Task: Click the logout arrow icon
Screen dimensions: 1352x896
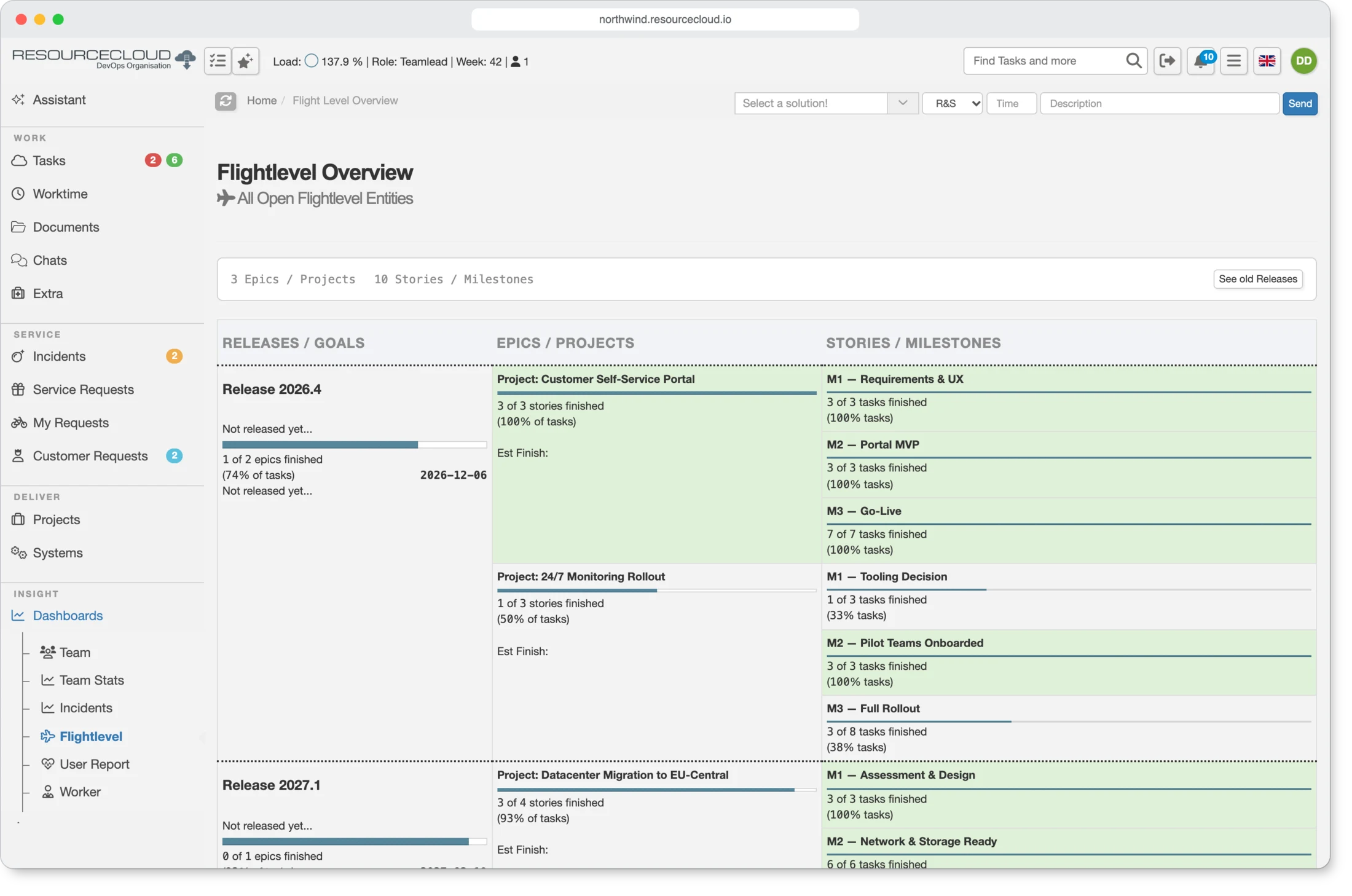Action: point(1167,61)
